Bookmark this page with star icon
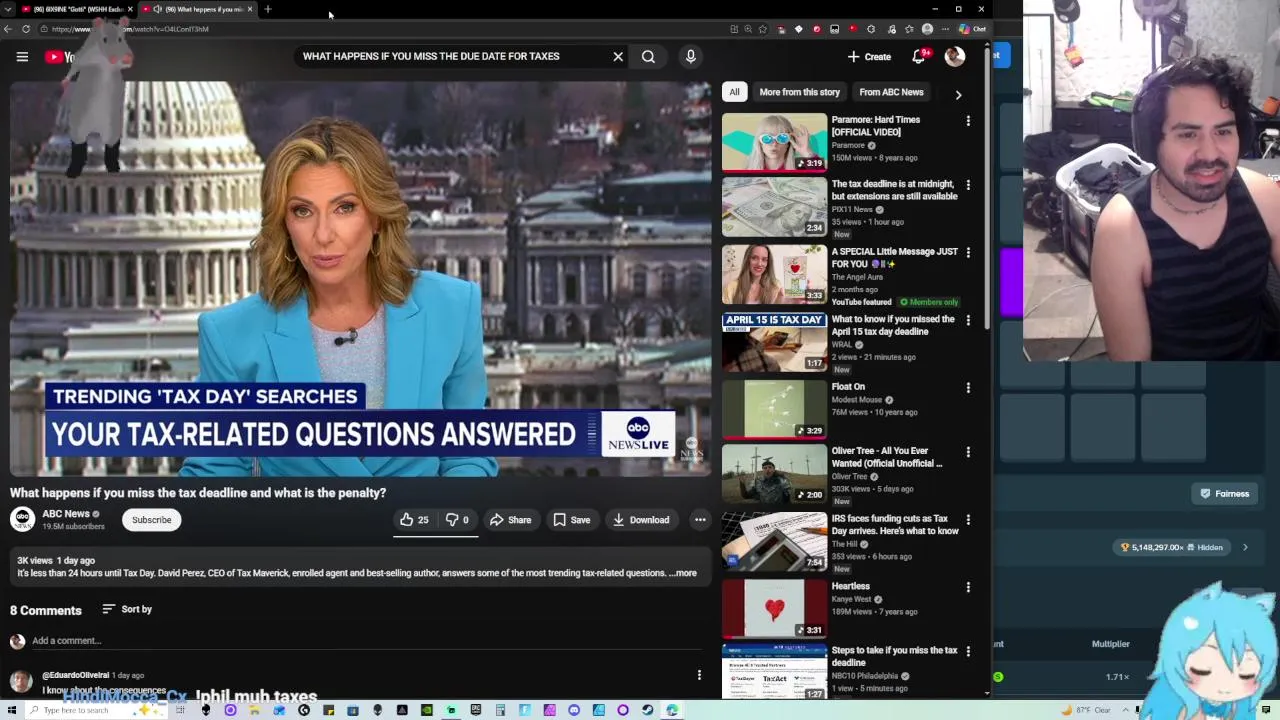This screenshot has height=720, width=1280. click(763, 29)
